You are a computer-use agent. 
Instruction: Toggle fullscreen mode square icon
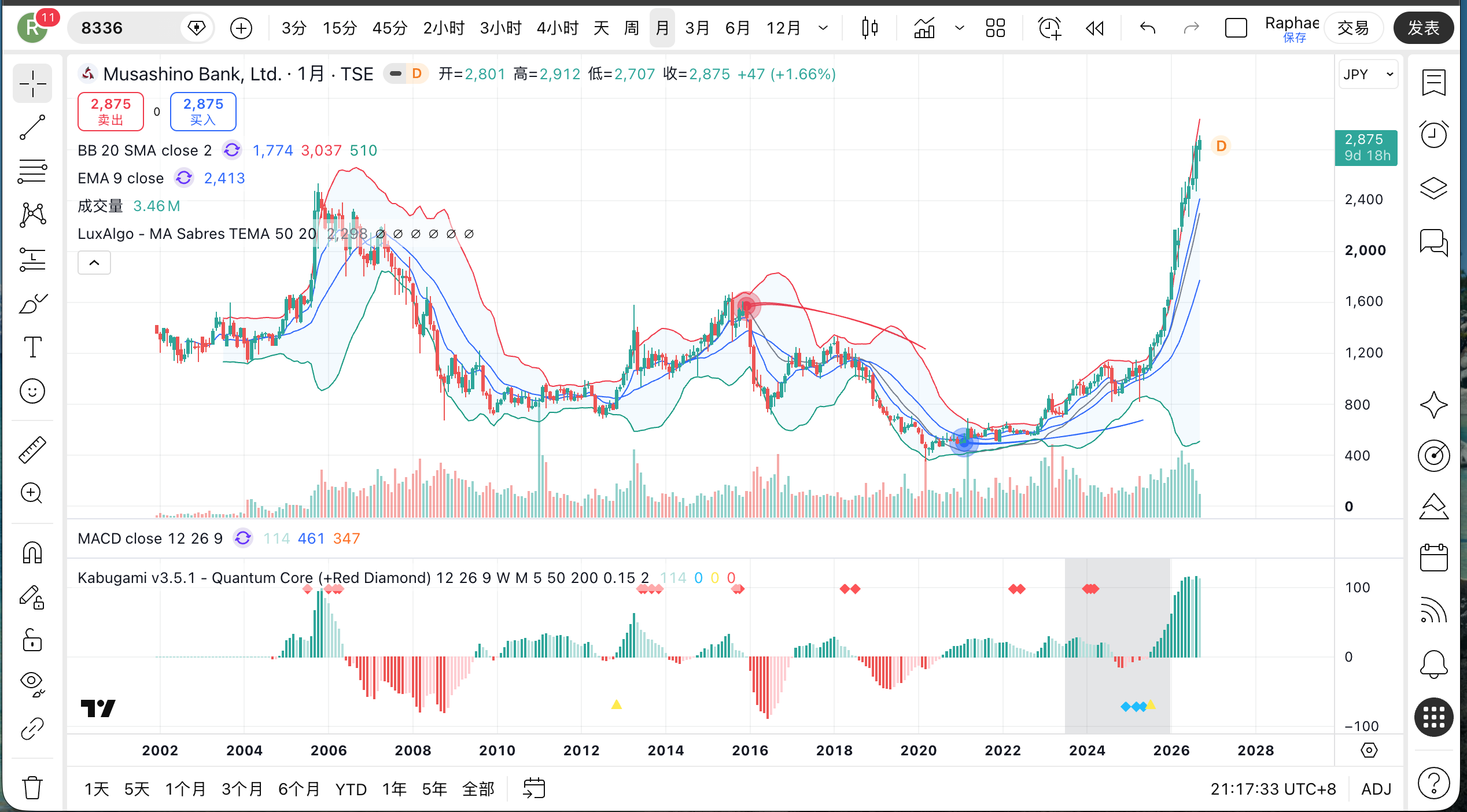(x=1236, y=28)
